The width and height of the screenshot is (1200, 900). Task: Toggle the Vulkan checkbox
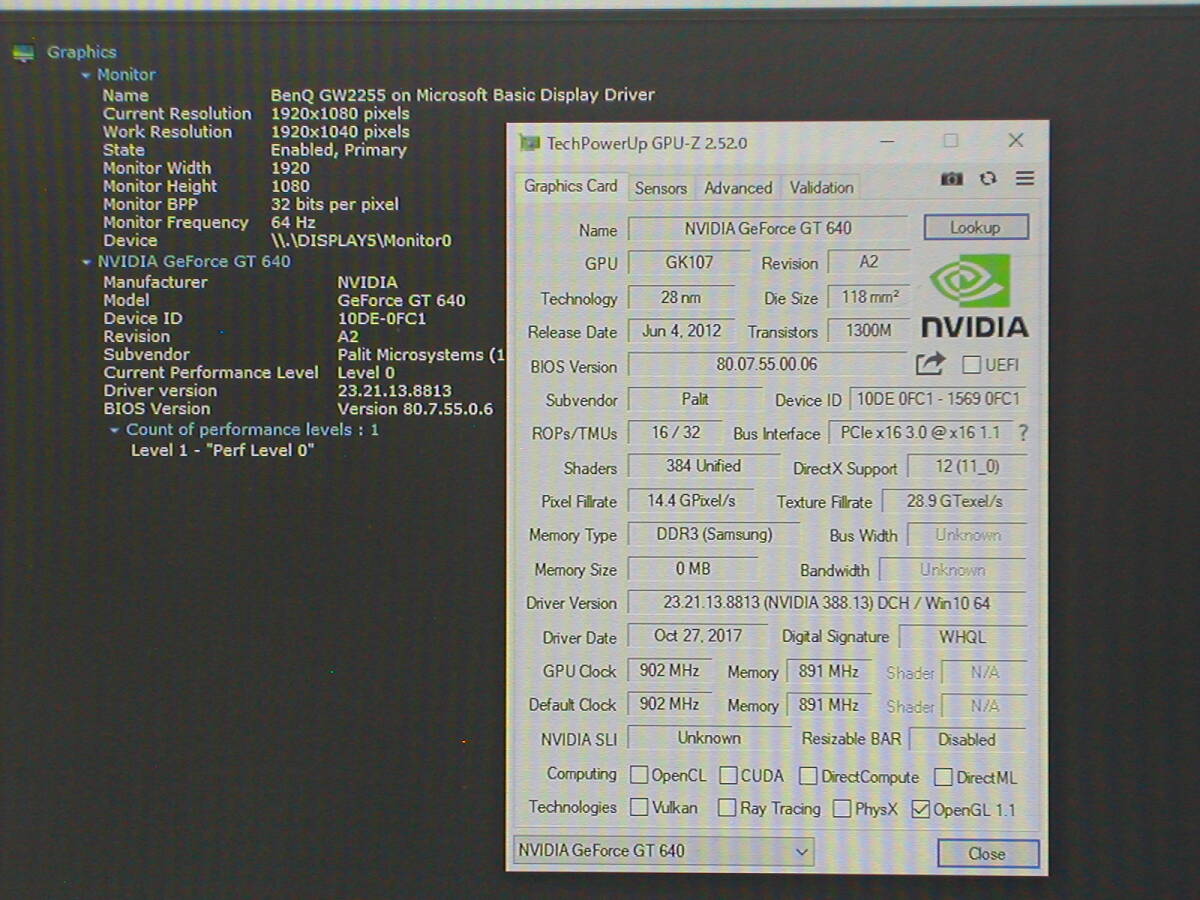tap(639, 807)
